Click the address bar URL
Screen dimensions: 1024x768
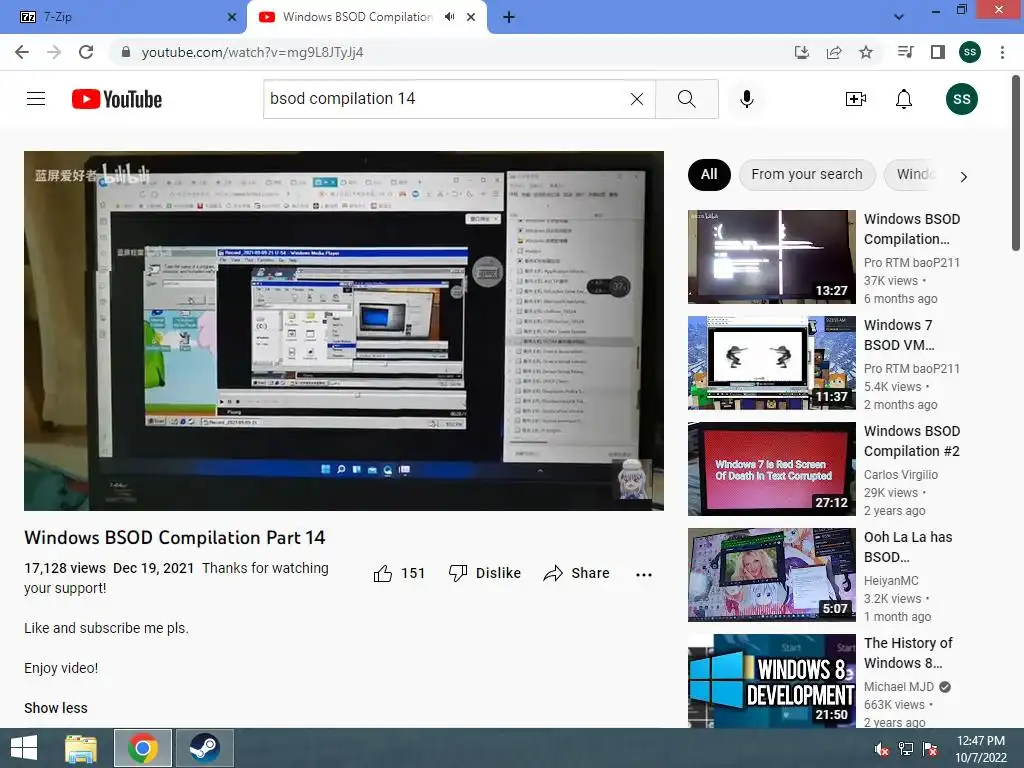tap(252, 52)
